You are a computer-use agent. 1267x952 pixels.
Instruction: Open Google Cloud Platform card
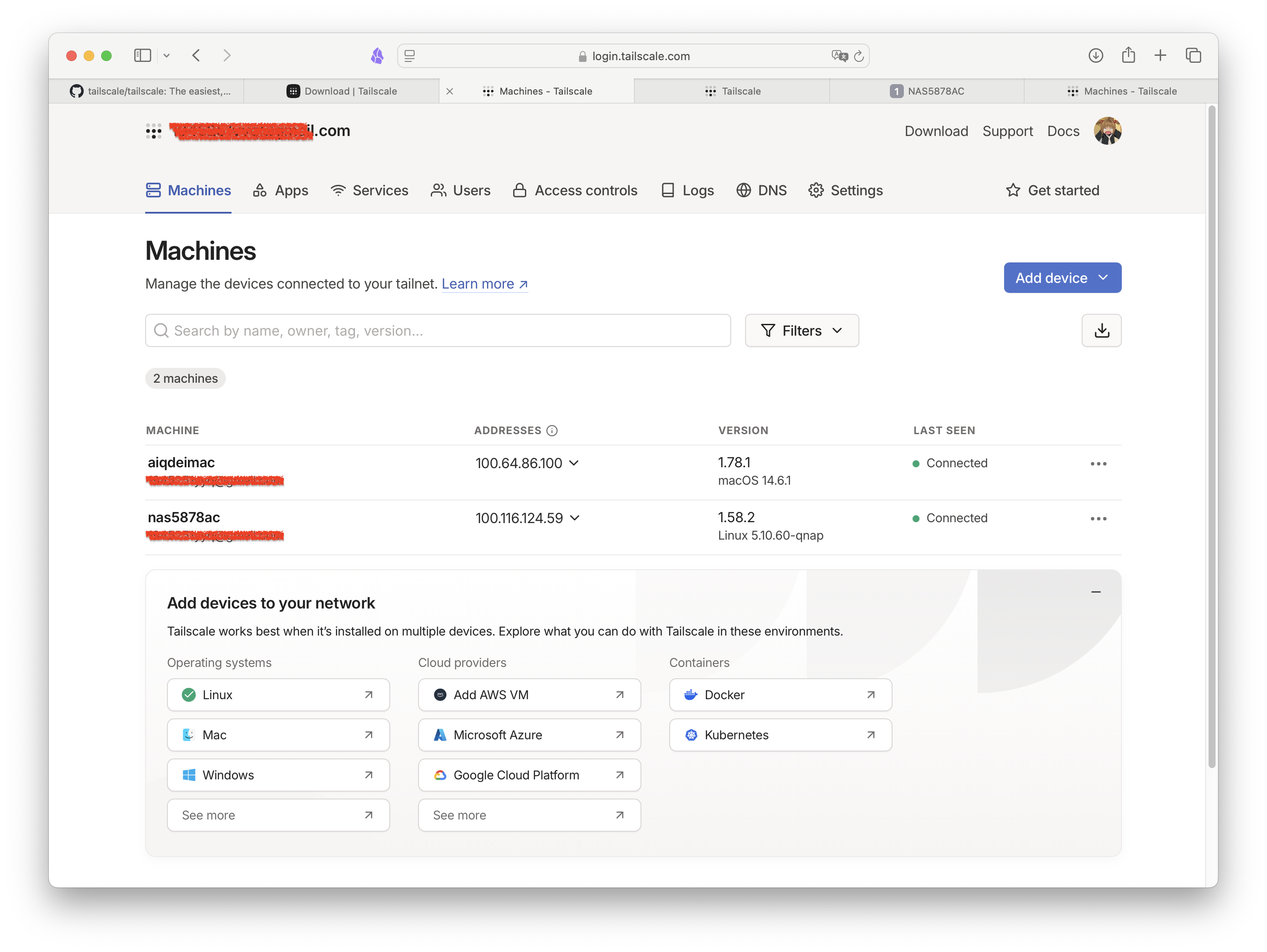tap(529, 775)
